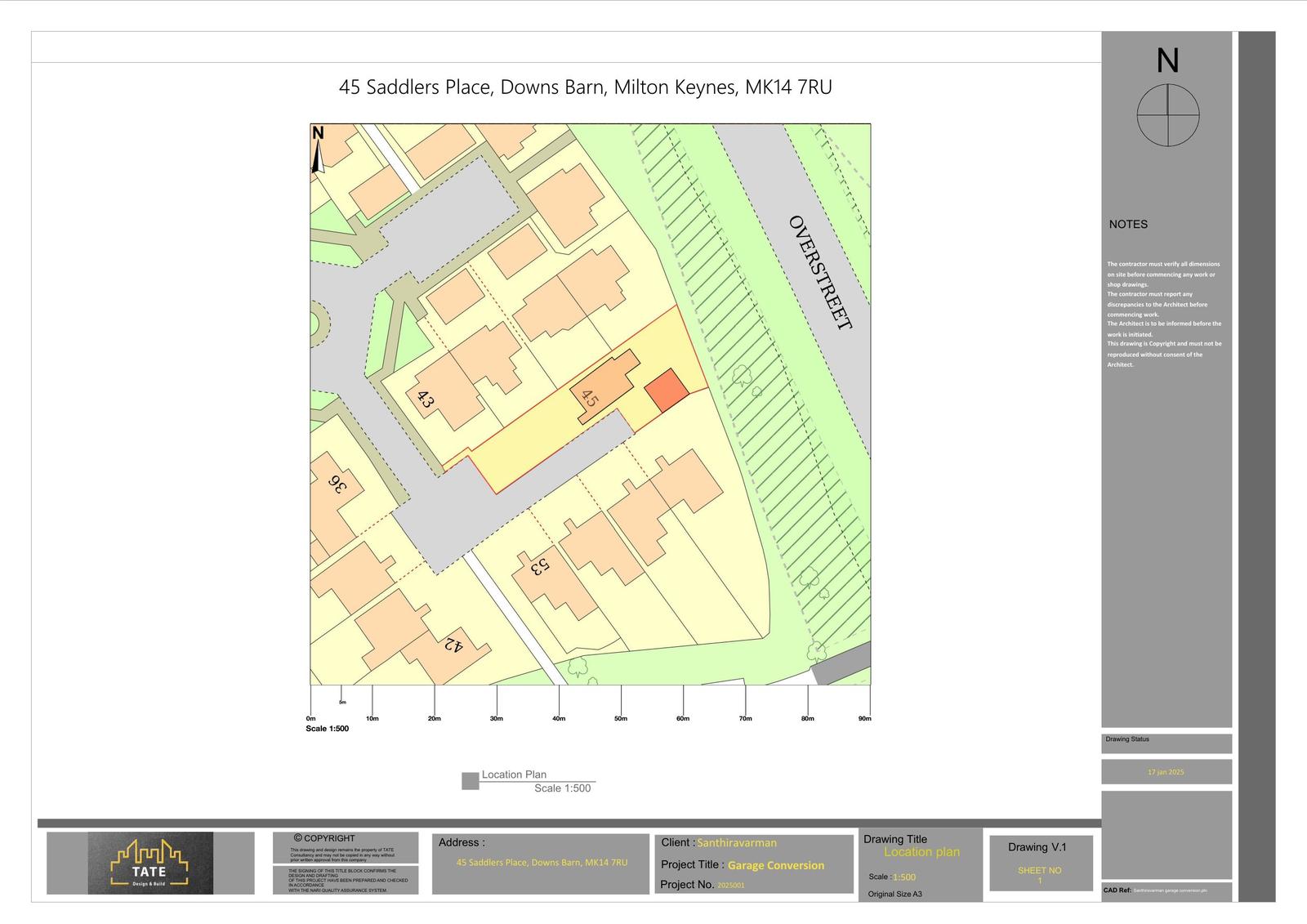Click the gray square beside Location Plan
This screenshot has width=1307, height=924.
click(x=470, y=781)
